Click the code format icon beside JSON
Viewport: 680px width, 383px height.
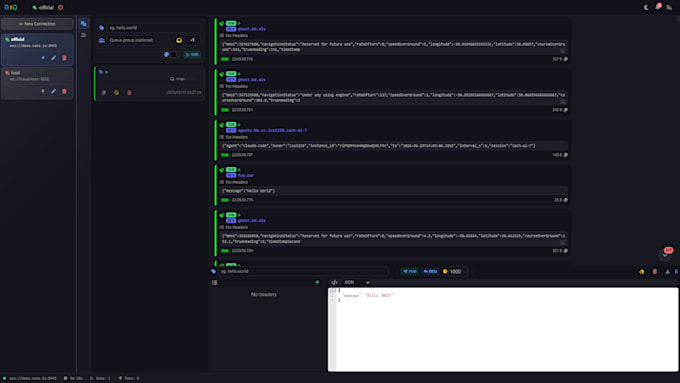pyautogui.click(x=334, y=283)
